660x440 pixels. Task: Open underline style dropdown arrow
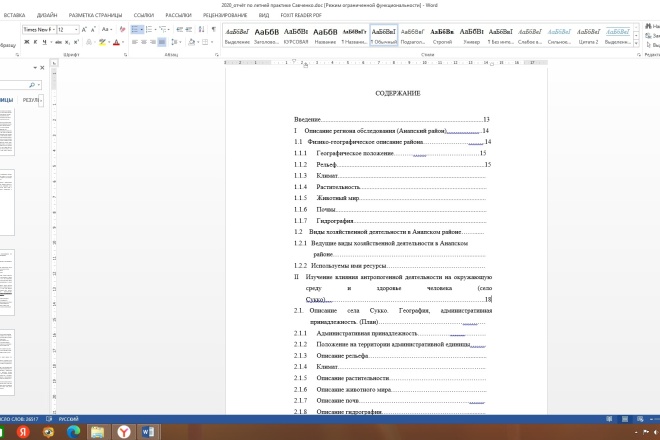tap(51, 42)
